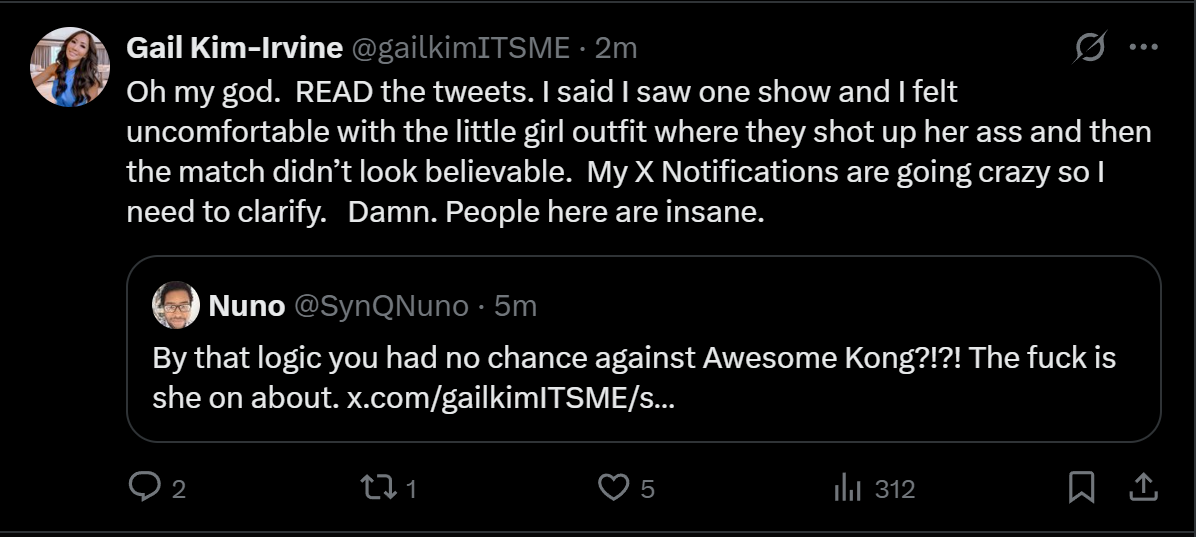Like the tweet with the heart icon
This screenshot has height=537, width=1196.
coord(612,488)
